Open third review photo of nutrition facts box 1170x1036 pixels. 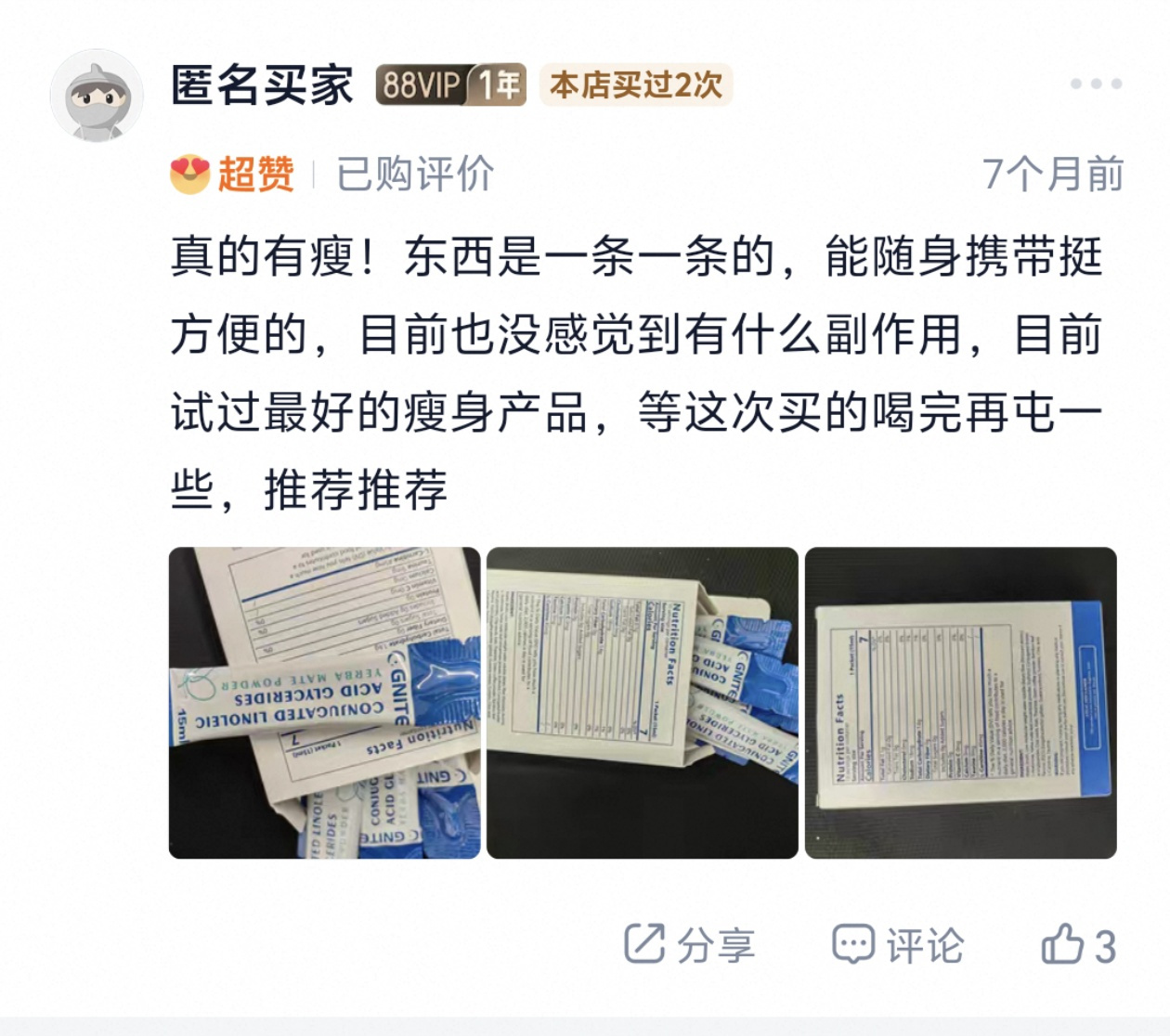coord(961,703)
